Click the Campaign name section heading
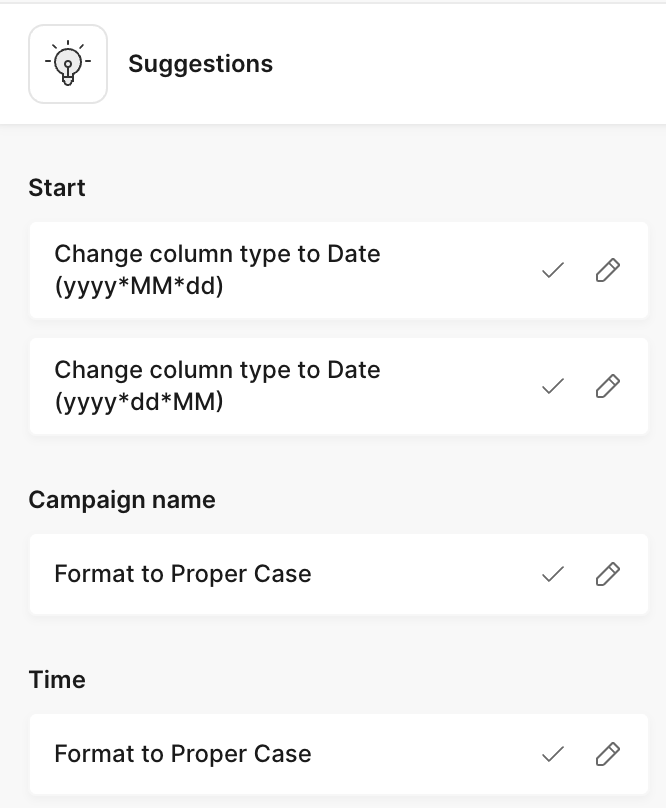 click(122, 500)
